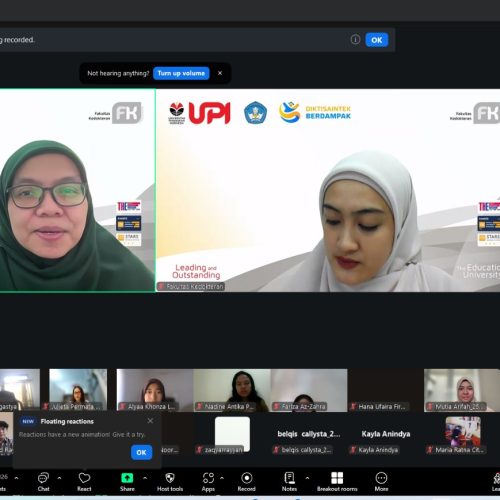Click the 'Floating reactions' popup title
This screenshot has height=500, width=500.
pyautogui.click(x=67, y=421)
